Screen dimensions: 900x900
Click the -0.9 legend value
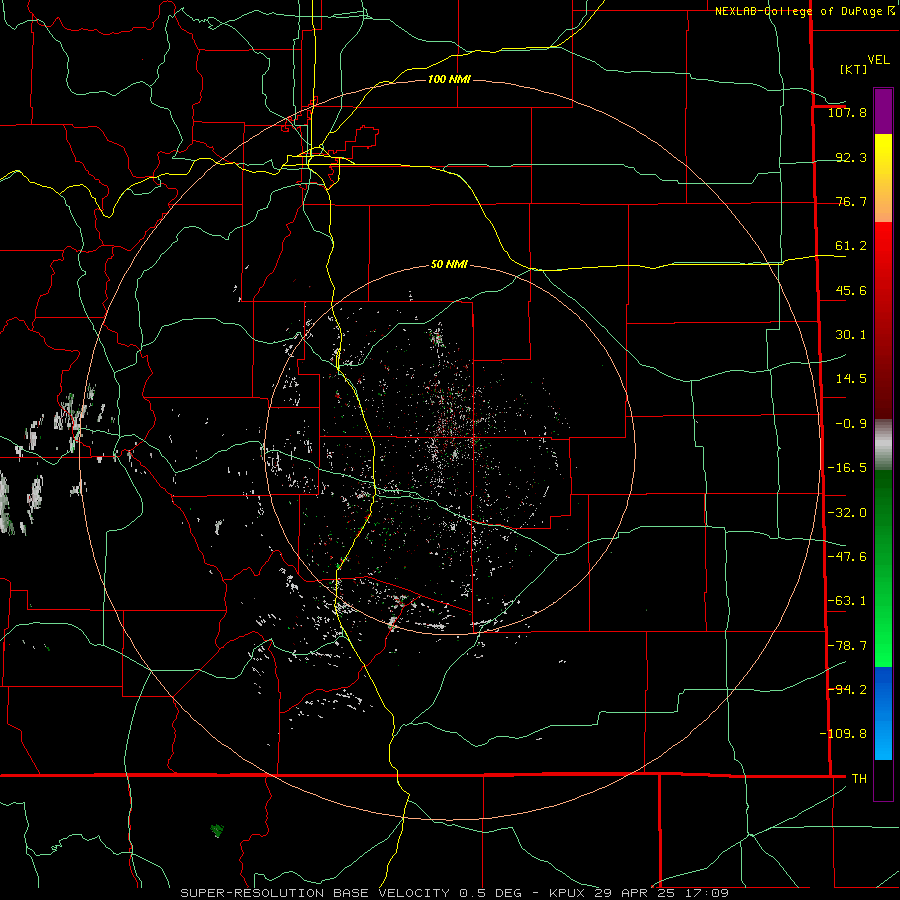(x=851, y=424)
